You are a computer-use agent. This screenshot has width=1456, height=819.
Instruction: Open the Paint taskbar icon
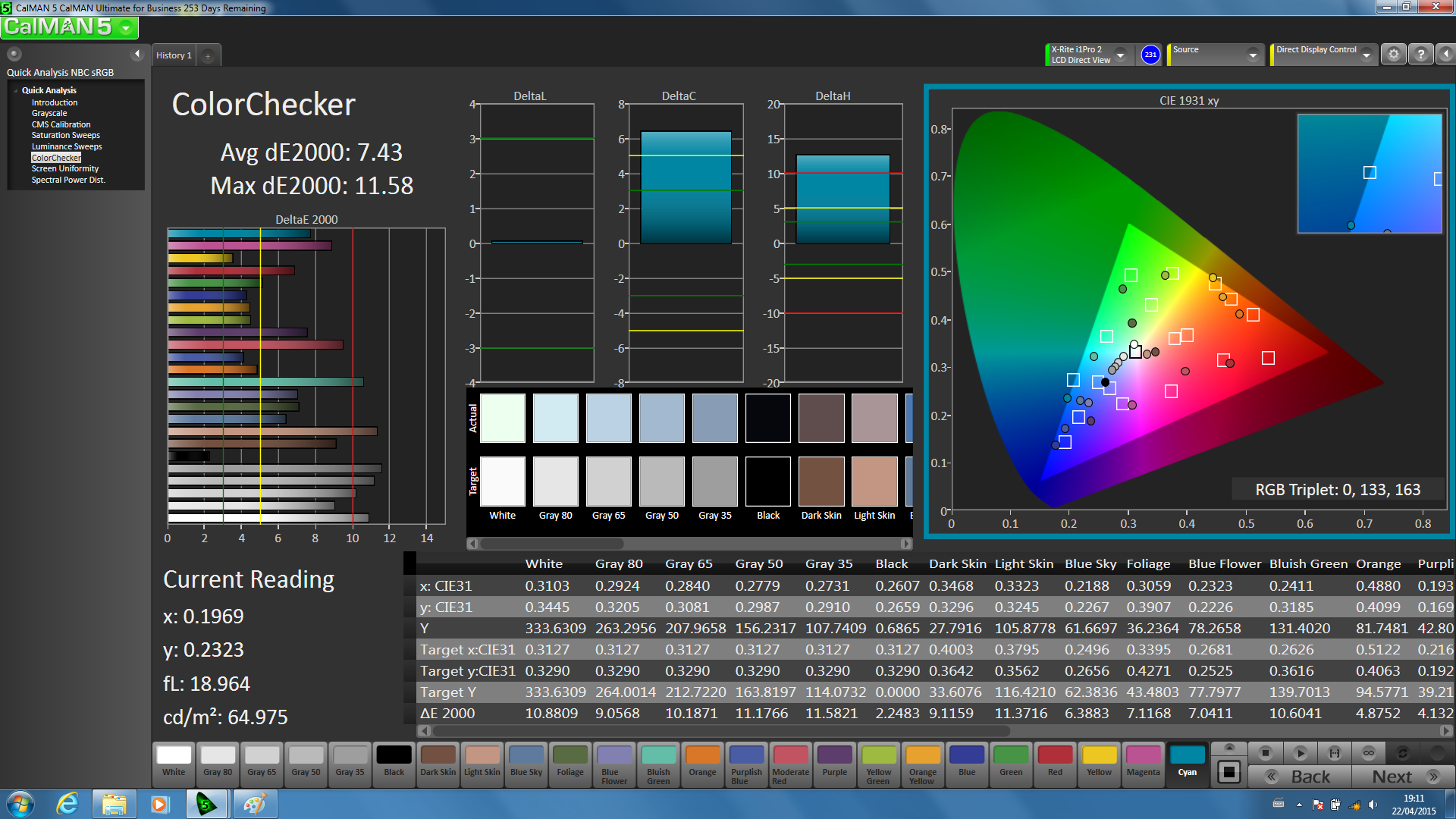click(254, 804)
